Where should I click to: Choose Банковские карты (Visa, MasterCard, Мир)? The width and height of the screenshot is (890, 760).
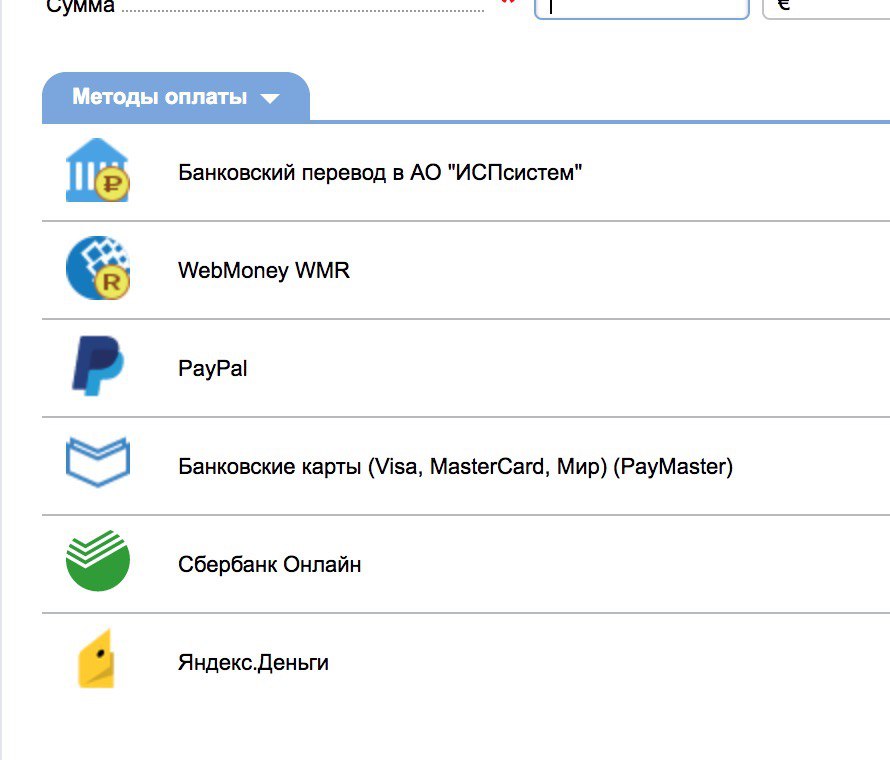[455, 467]
